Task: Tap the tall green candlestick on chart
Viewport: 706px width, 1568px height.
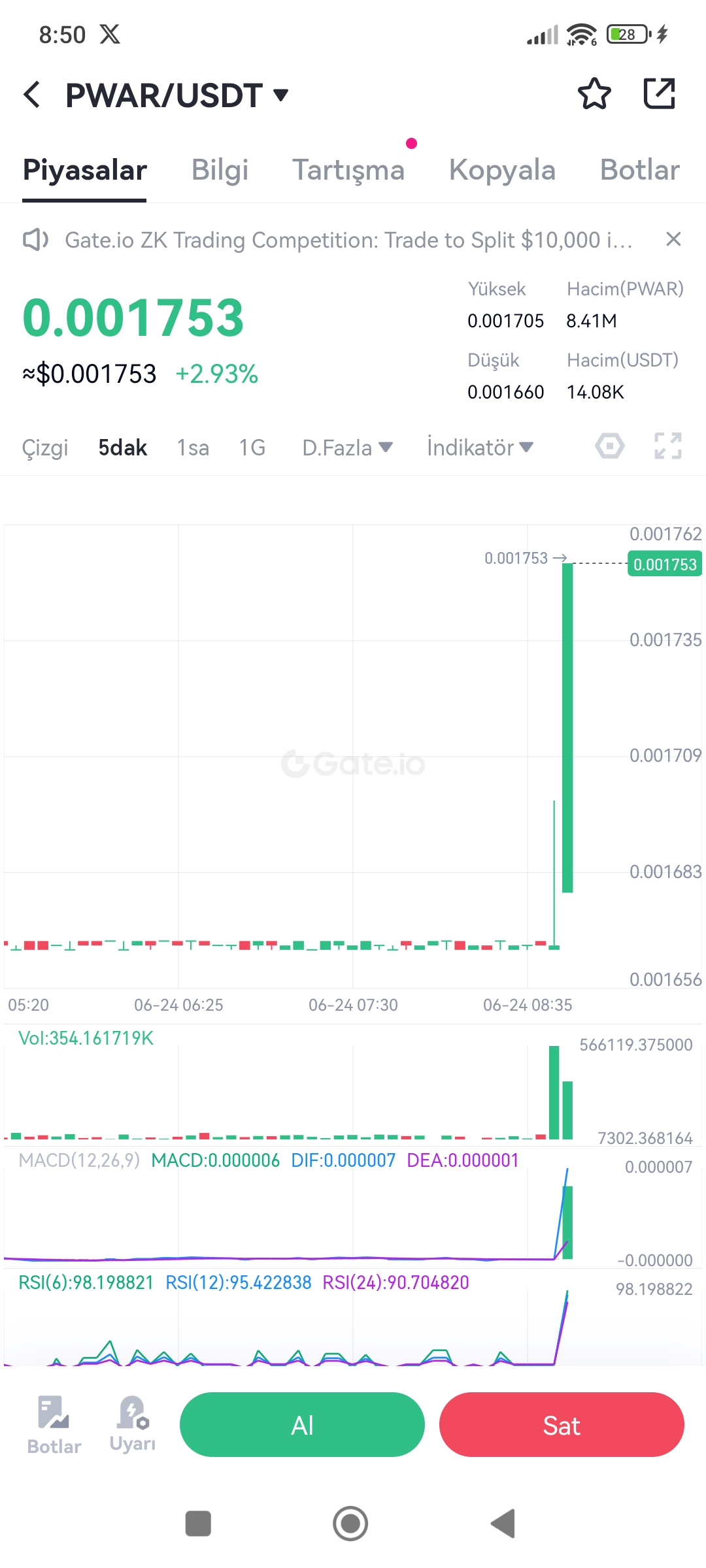Action: tap(567, 727)
